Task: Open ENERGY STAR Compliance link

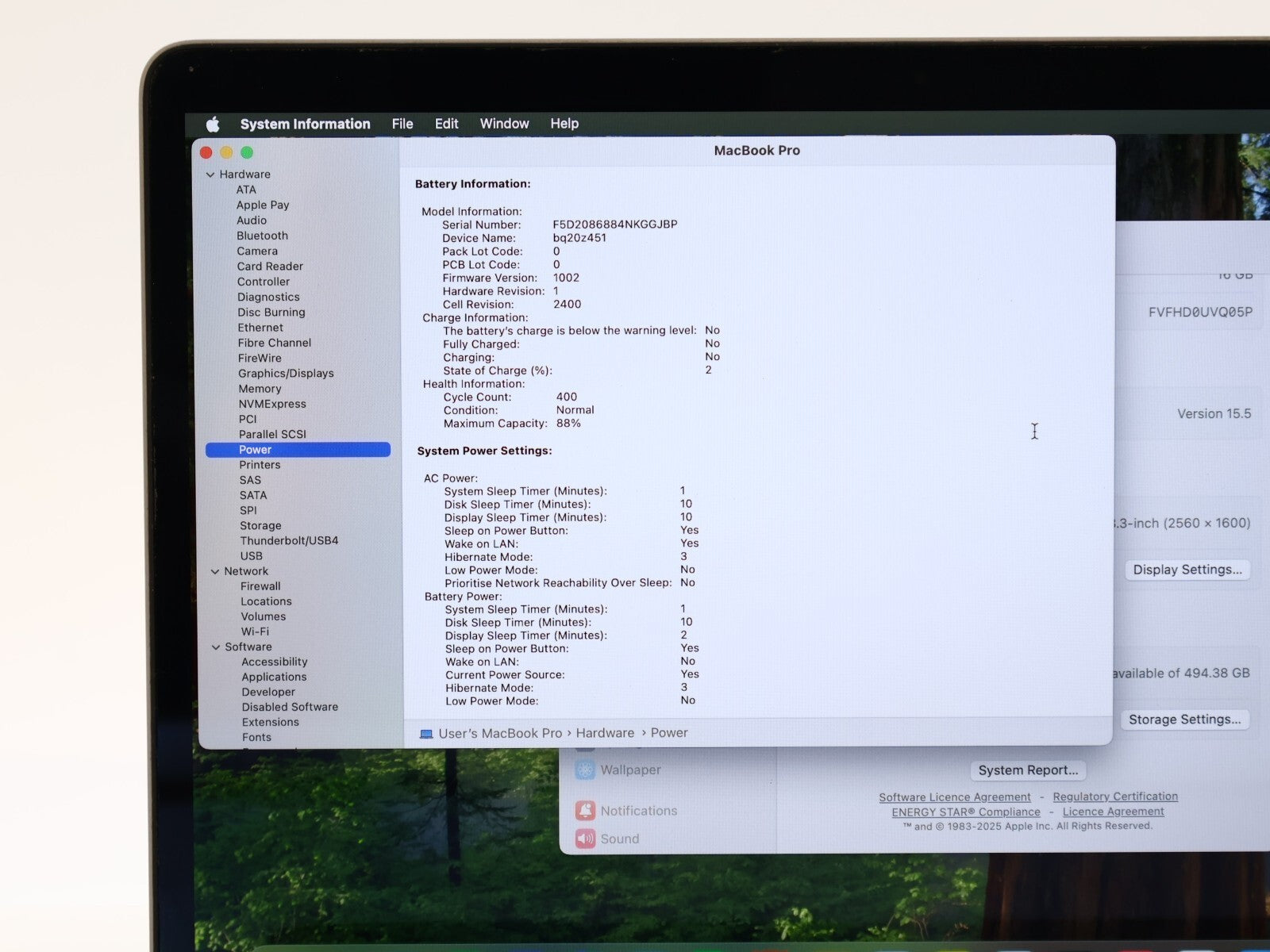Action: point(966,812)
